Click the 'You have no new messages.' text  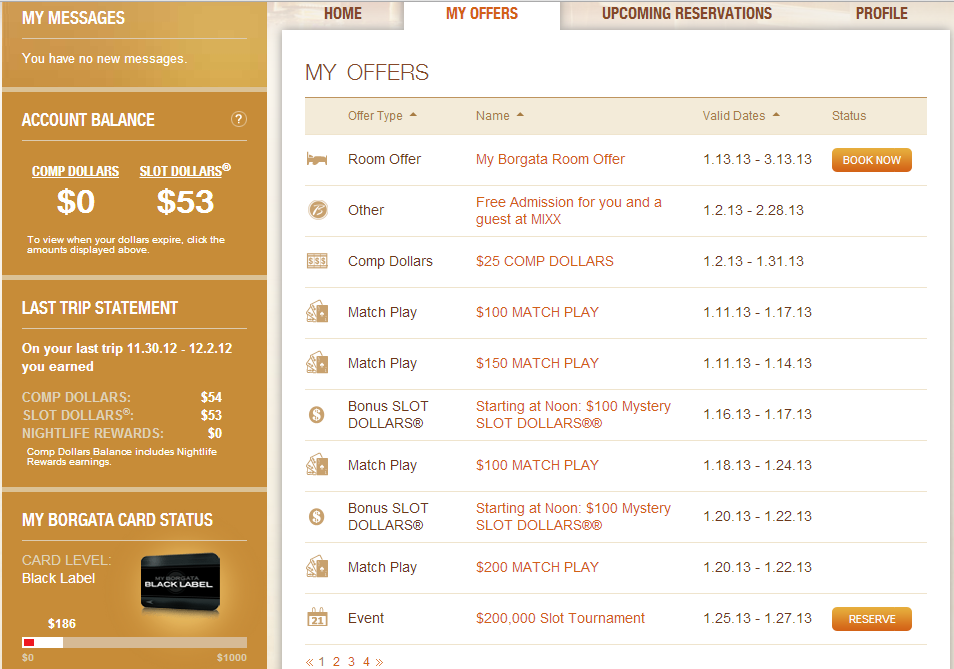coord(105,58)
